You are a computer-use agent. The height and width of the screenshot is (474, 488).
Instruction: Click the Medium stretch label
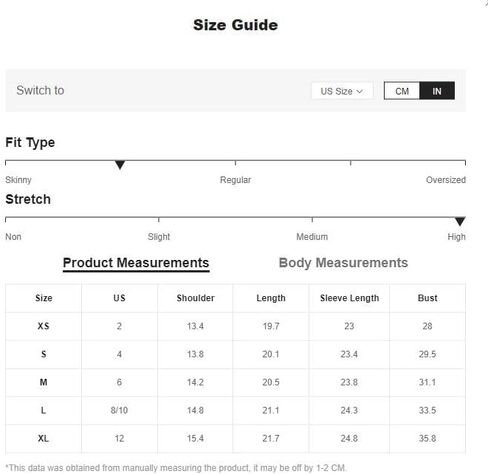pyautogui.click(x=312, y=237)
